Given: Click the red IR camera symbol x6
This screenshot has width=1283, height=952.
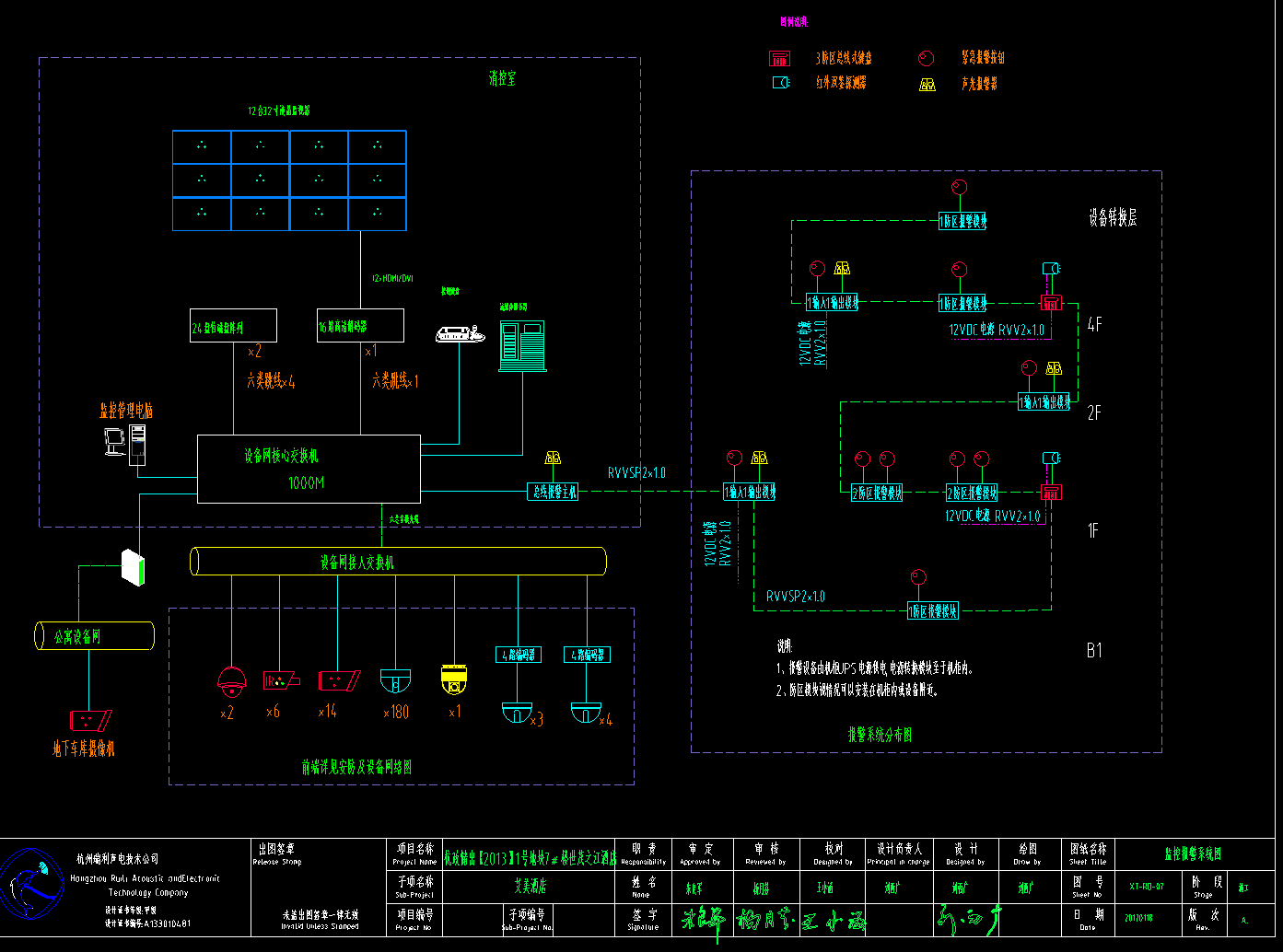Looking at the screenshot, I should tap(280, 680).
